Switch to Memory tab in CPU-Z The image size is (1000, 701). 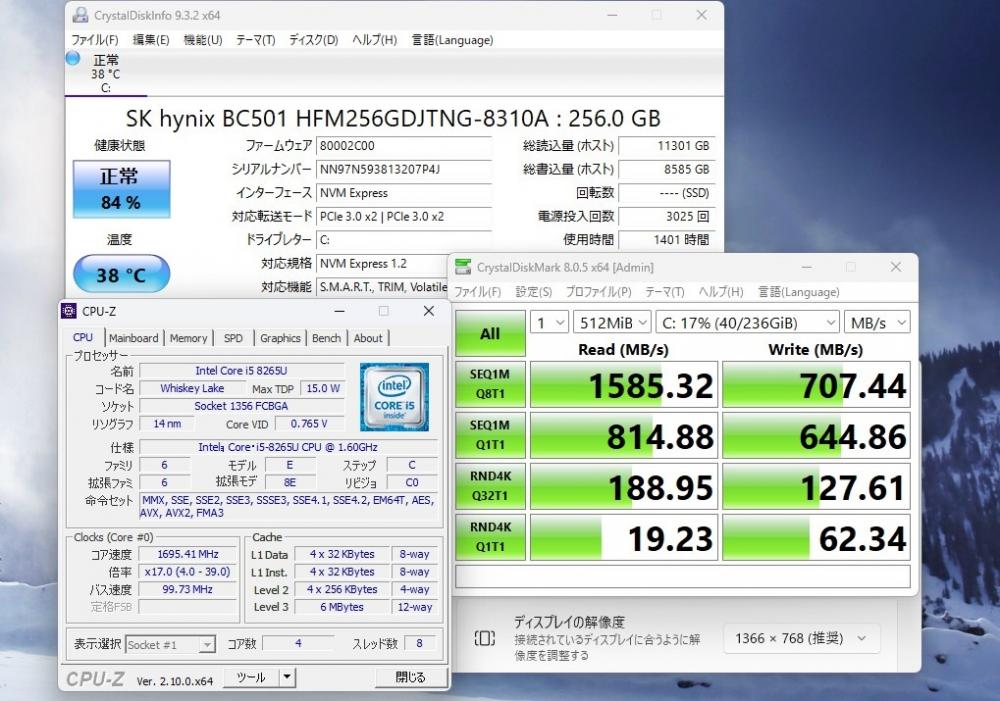(188, 338)
